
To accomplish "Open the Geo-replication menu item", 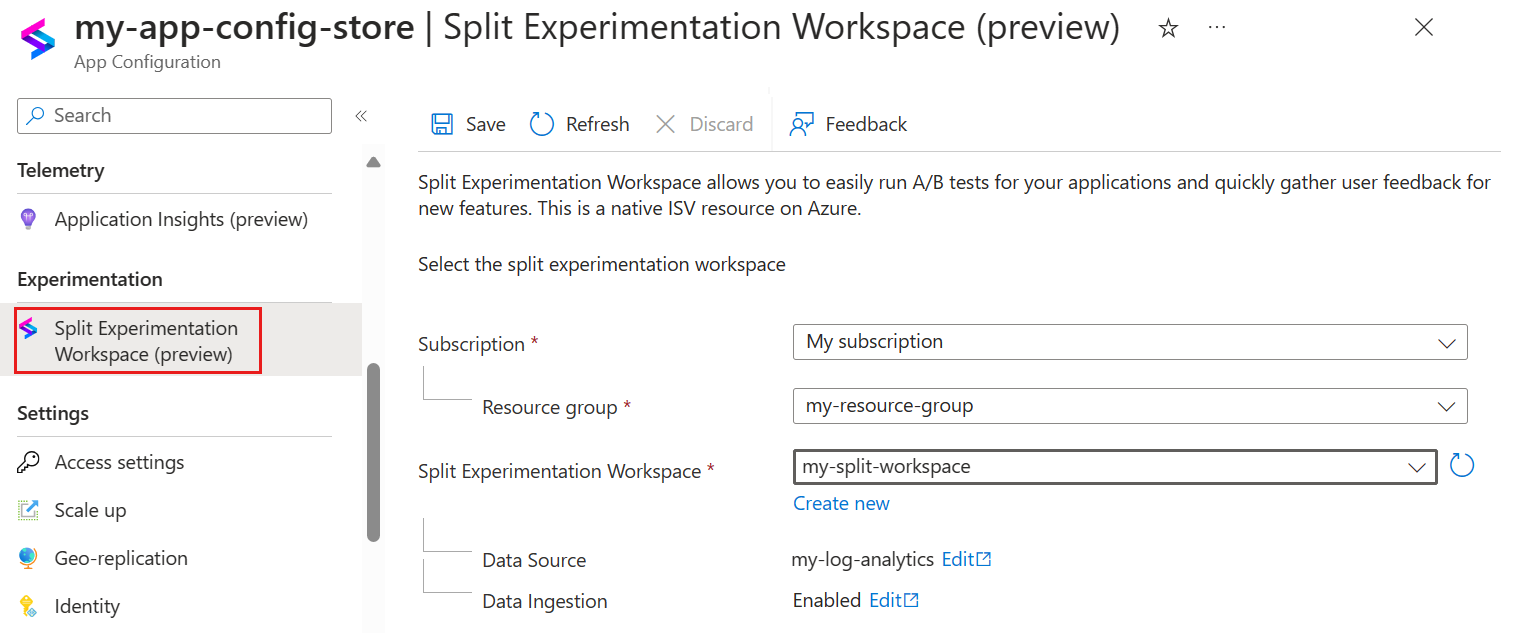I will coord(121,558).
